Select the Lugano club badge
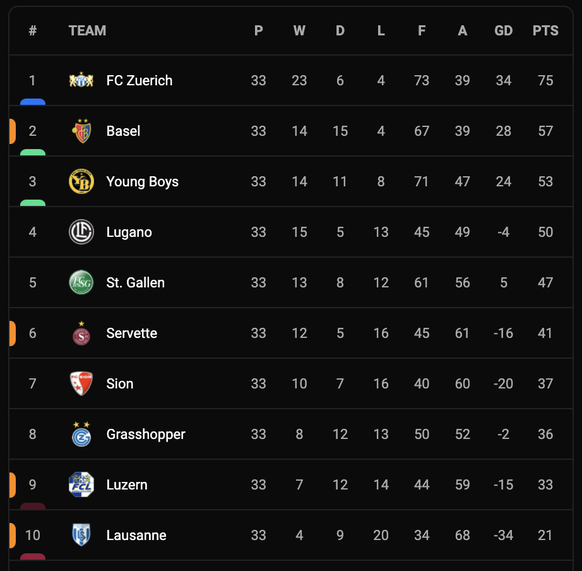 coord(81,232)
